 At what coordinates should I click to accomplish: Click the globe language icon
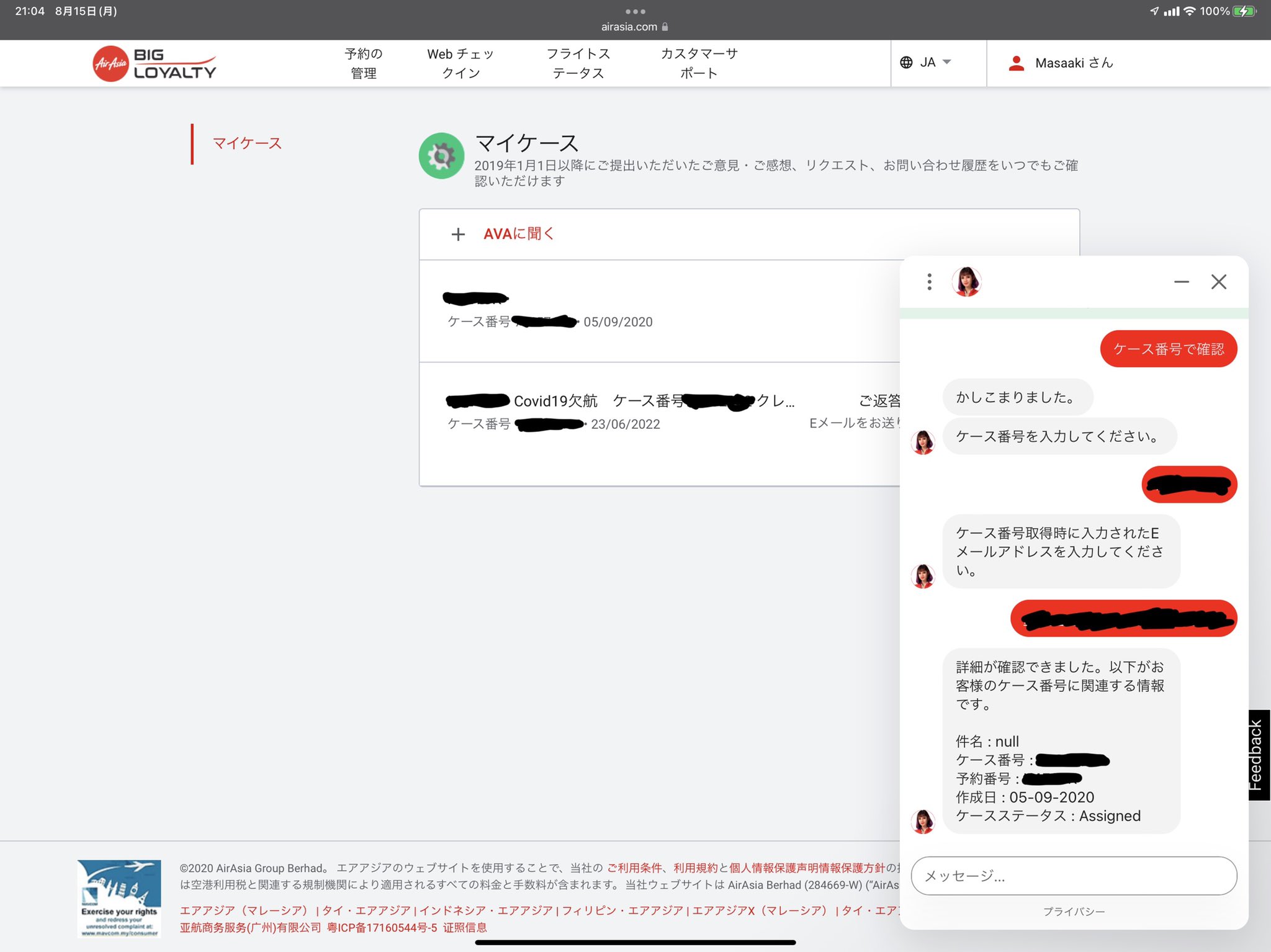tap(907, 62)
